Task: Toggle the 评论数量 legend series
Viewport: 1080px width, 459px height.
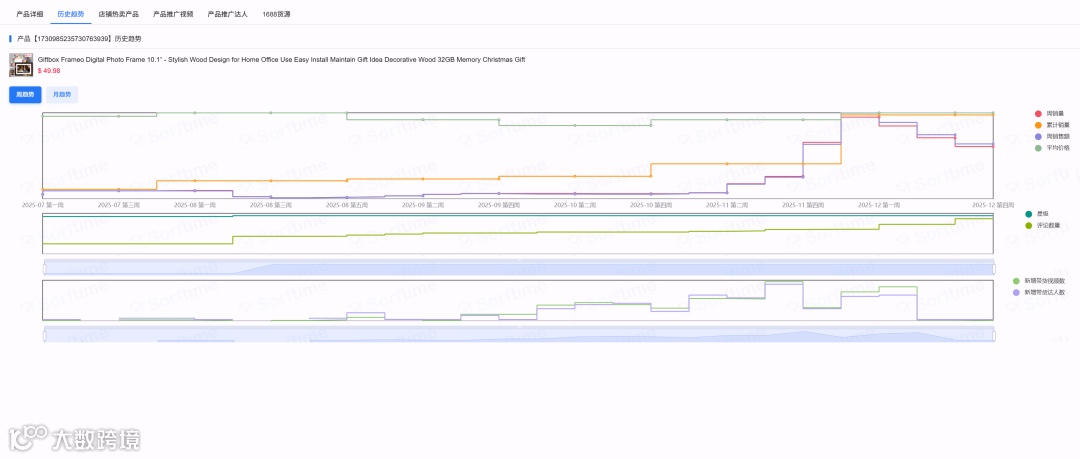Action: [1045, 225]
